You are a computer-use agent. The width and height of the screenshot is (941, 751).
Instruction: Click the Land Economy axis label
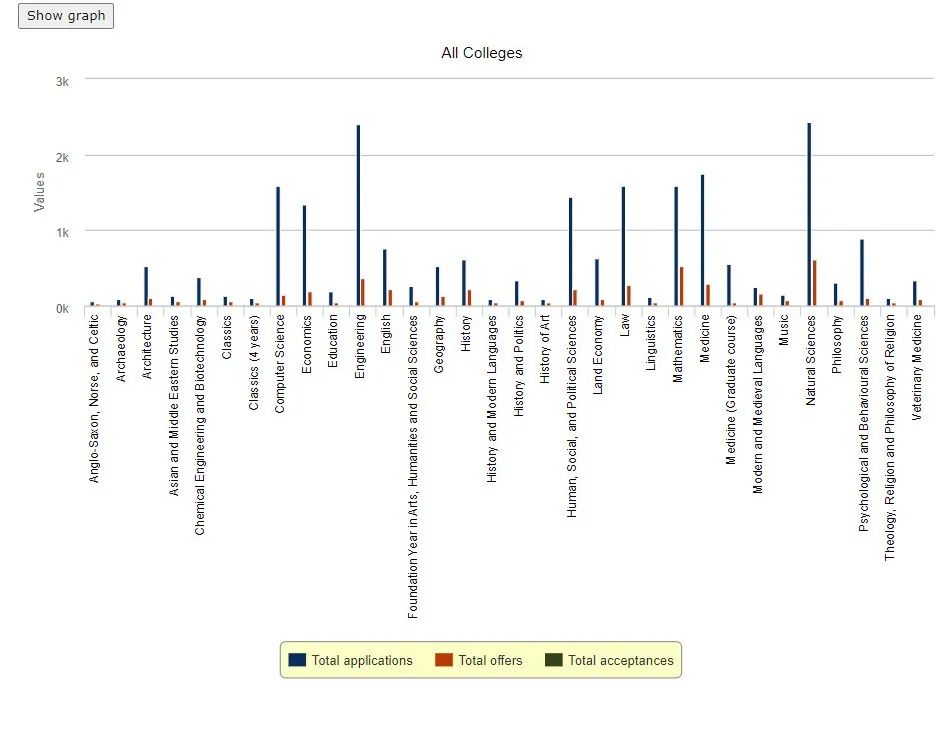[598, 355]
